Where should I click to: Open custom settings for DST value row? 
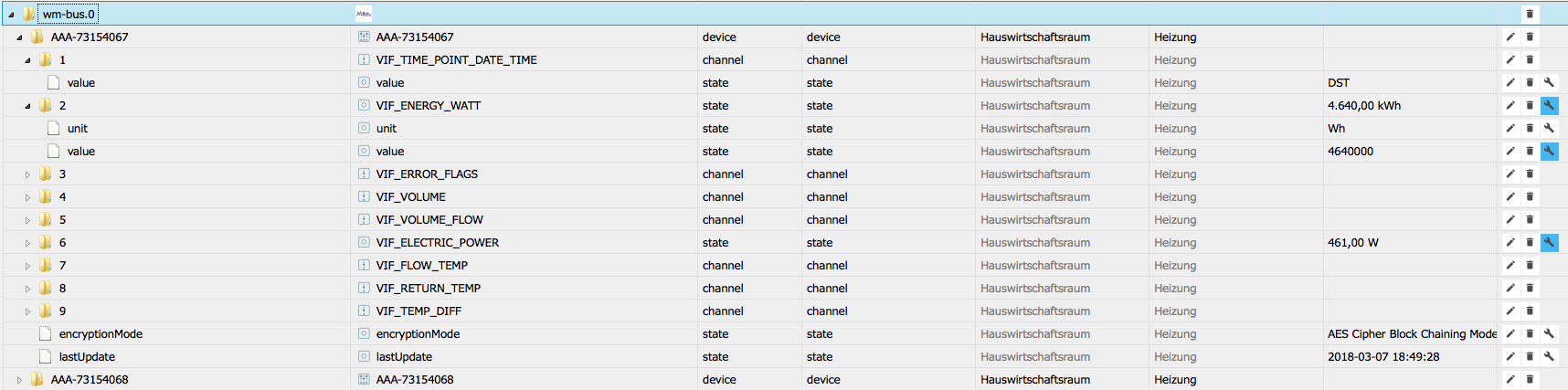coord(1549,82)
